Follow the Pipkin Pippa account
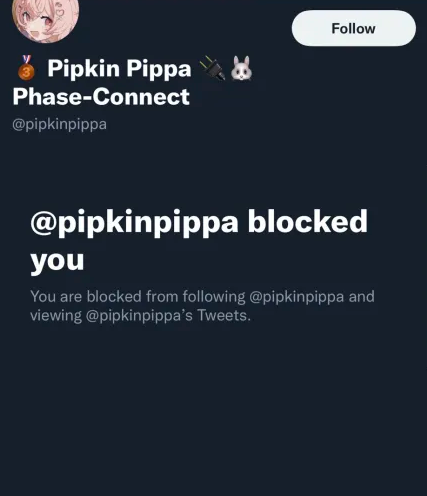Viewport: 427px width, 496px height. [x=354, y=28]
